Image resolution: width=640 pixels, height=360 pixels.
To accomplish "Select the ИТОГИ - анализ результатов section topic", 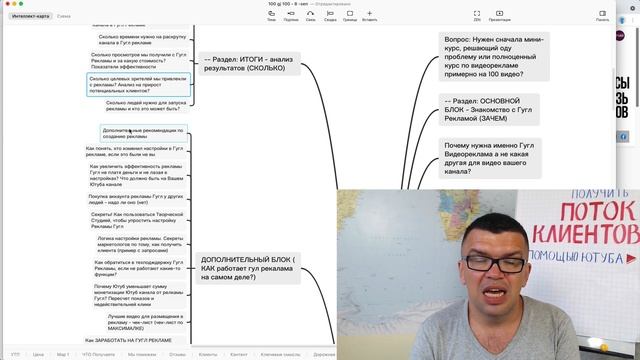I will [x=249, y=64].
